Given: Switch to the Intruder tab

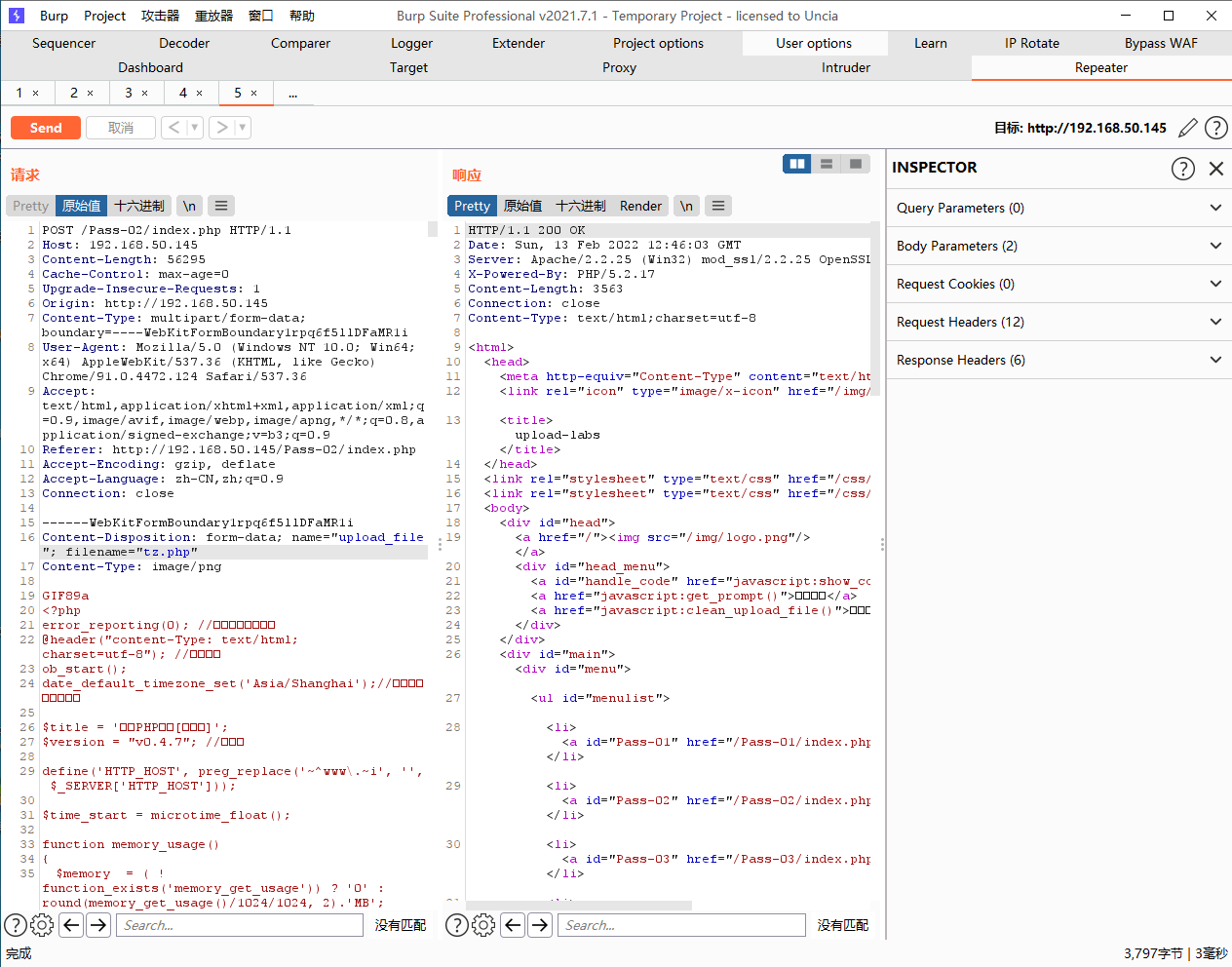Looking at the screenshot, I should click(x=846, y=67).
